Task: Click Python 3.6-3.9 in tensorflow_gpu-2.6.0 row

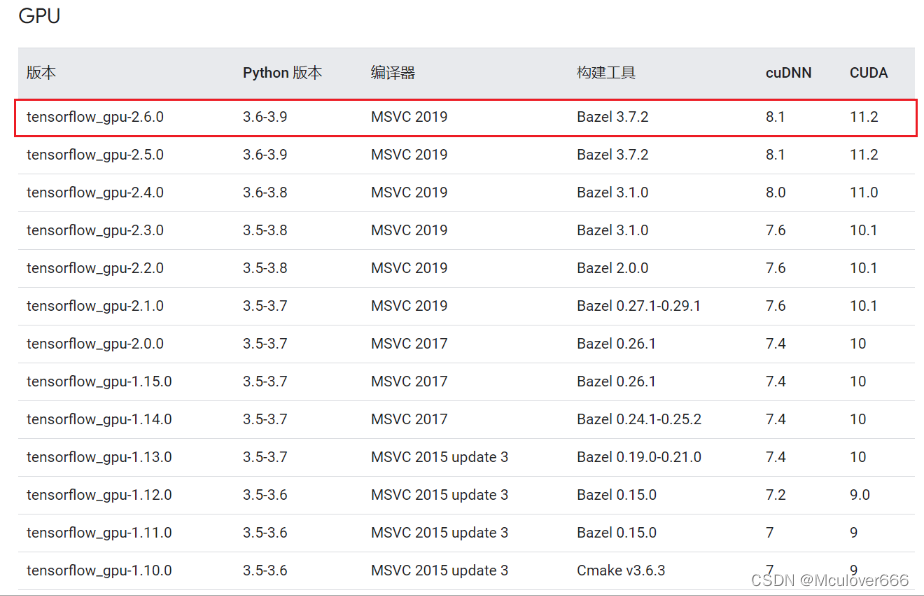Action: [x=265, y=117]
